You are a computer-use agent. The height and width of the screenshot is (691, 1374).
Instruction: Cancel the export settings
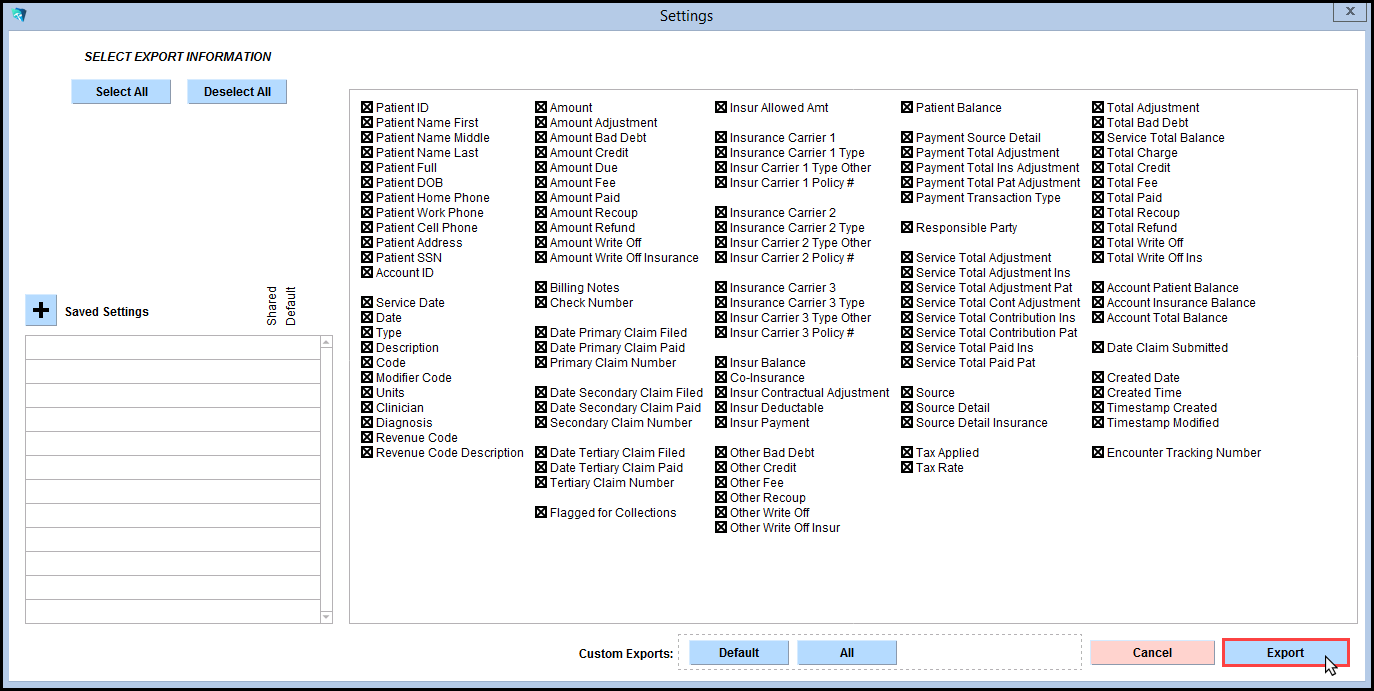click(x=1152, y=653)
